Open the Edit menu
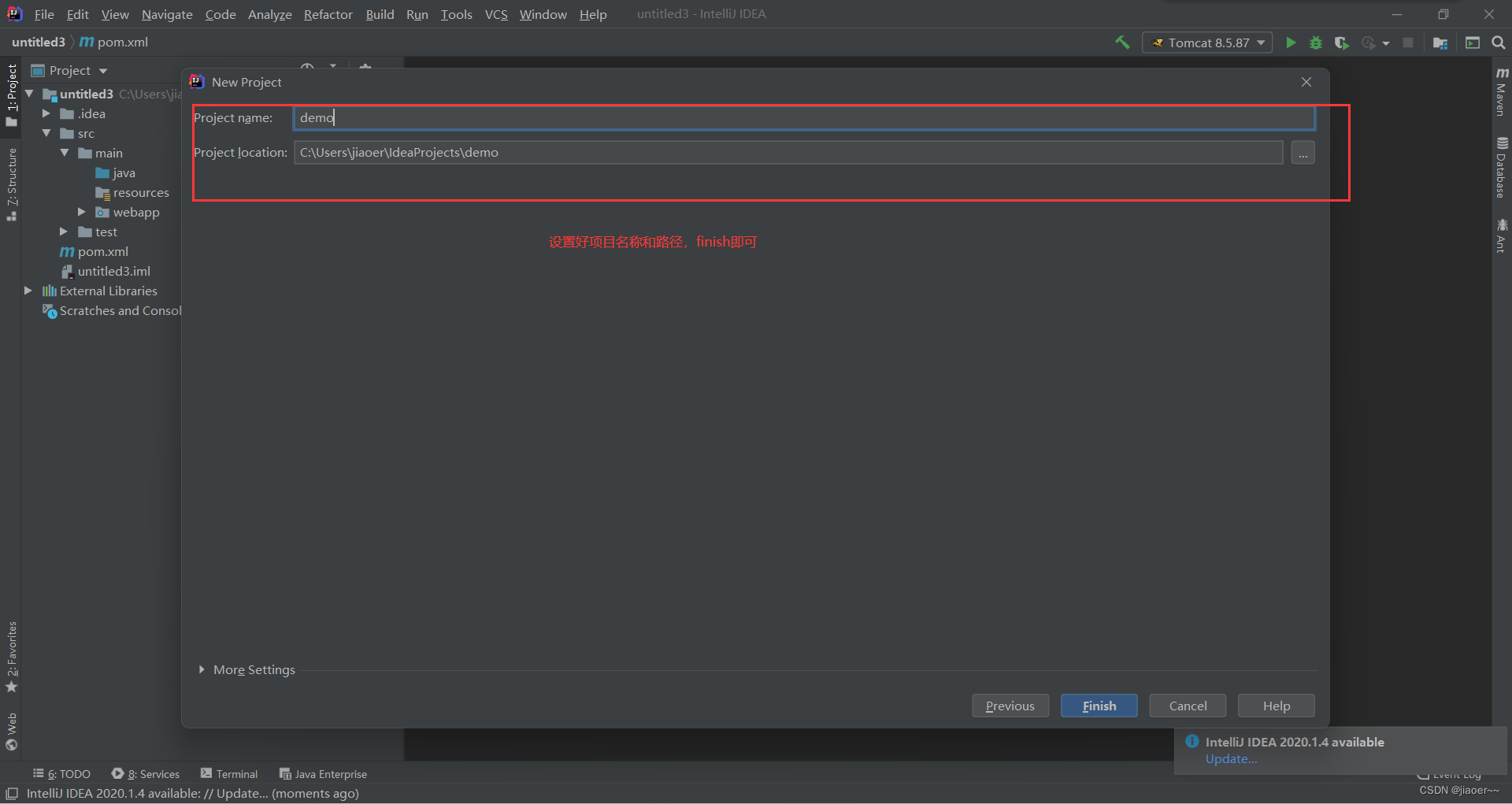 [78, 14]
